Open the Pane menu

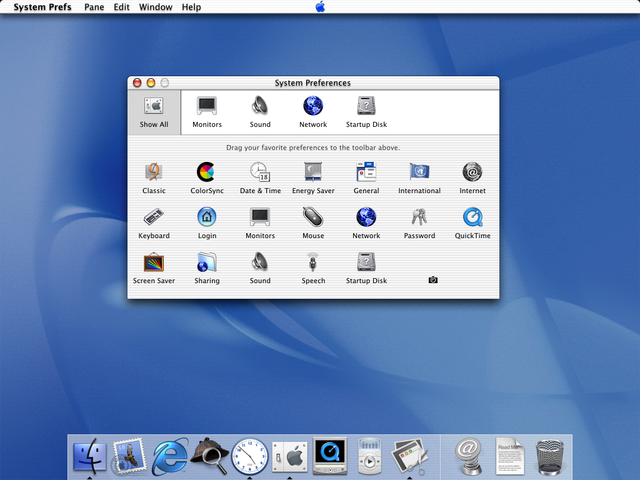point(94,7)
